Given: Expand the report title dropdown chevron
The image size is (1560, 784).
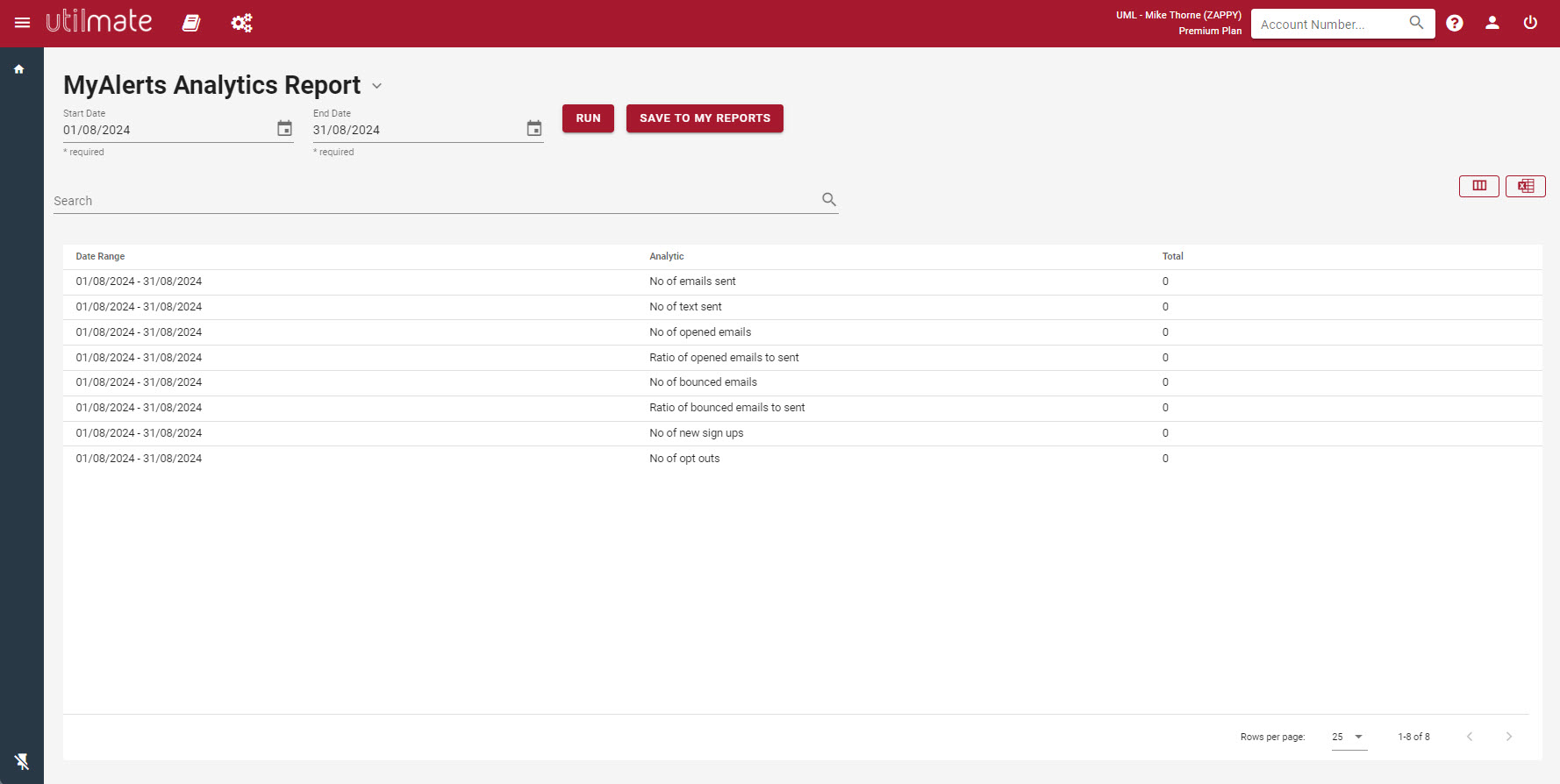Looking at the screenshot, I should (x=377, y=86).
